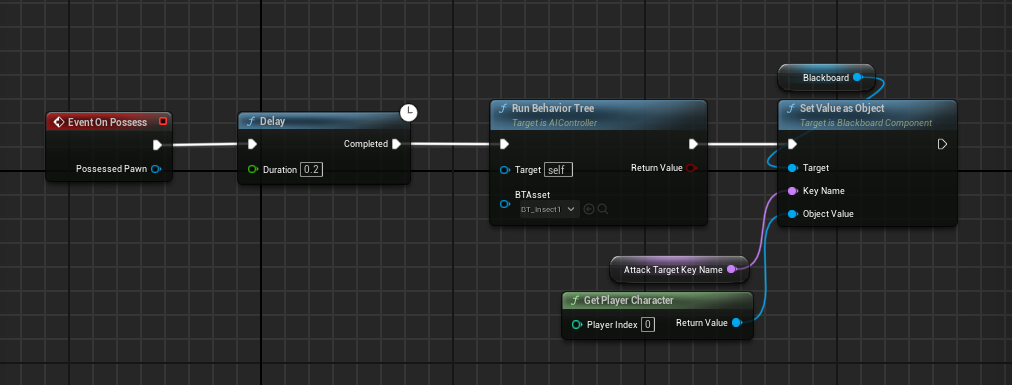Click the 'Possessed Pawn' label

click(x=111, y=169)
